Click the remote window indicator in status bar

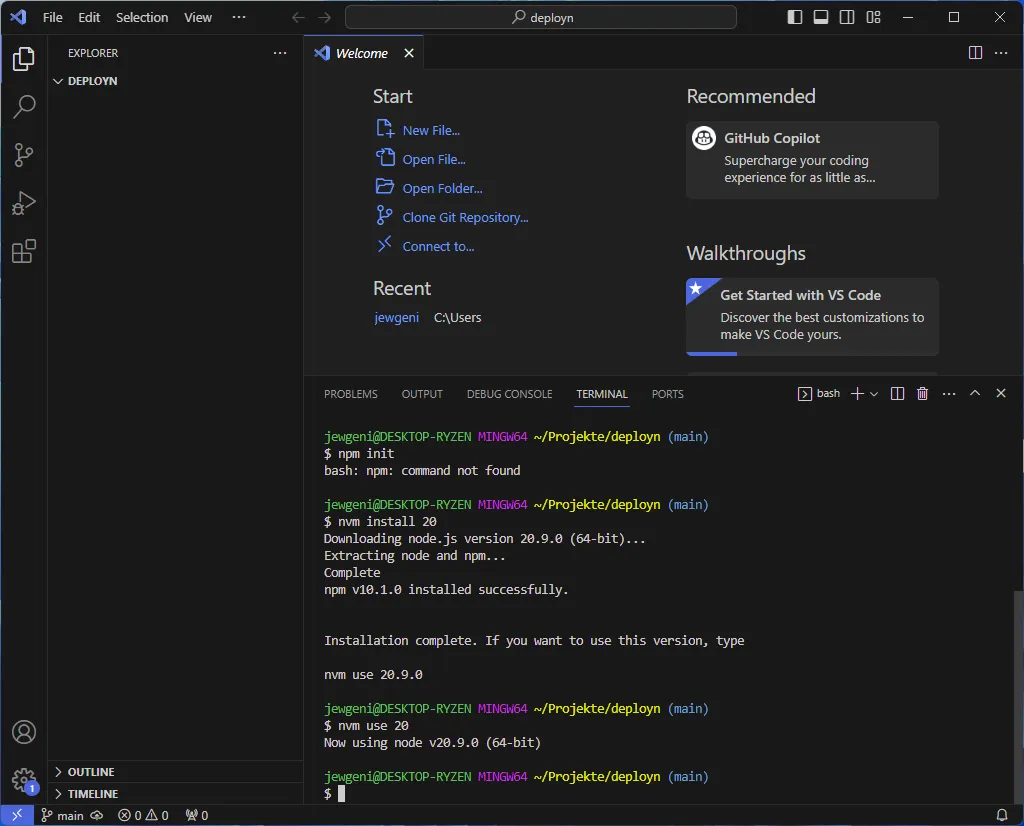point(17,815)
